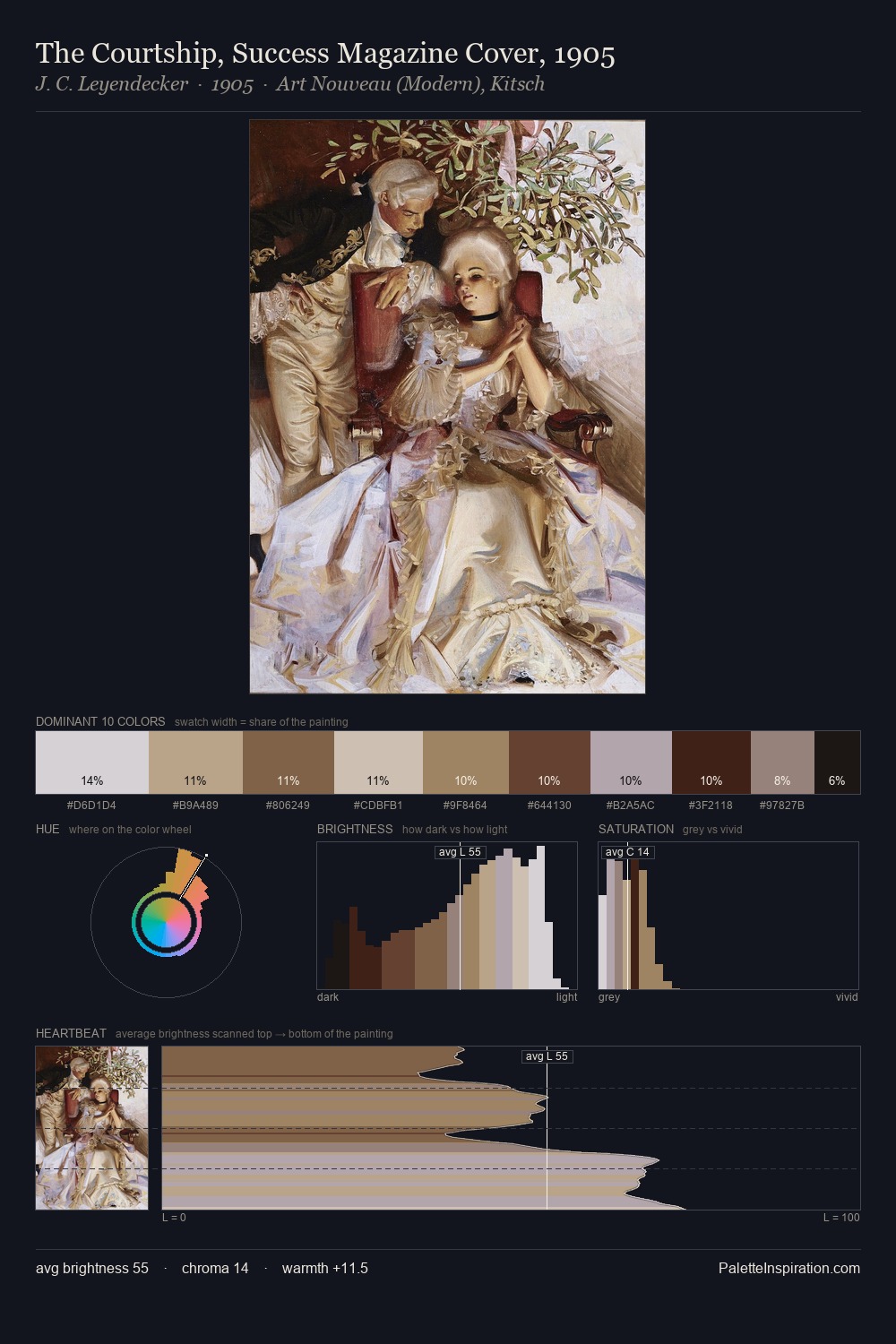This screenshot has width=896, height=1344.
Task: Click the #D6D1D4 light grey swatch
Action: tap(92, 762)
